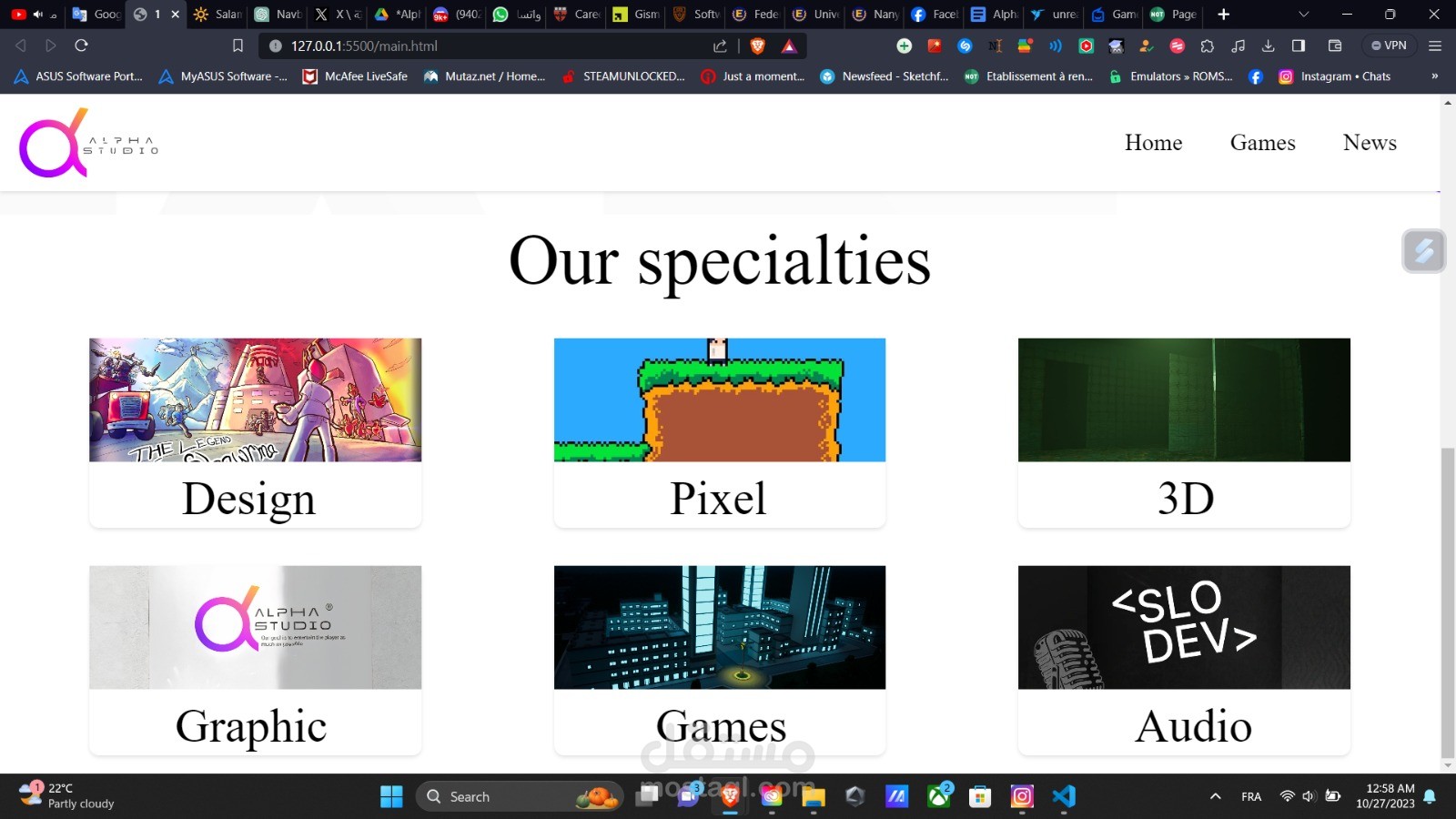Open File Explorer from the taskbar
The width and height of the screenshot is (1456, 819).
coord(813,796)
